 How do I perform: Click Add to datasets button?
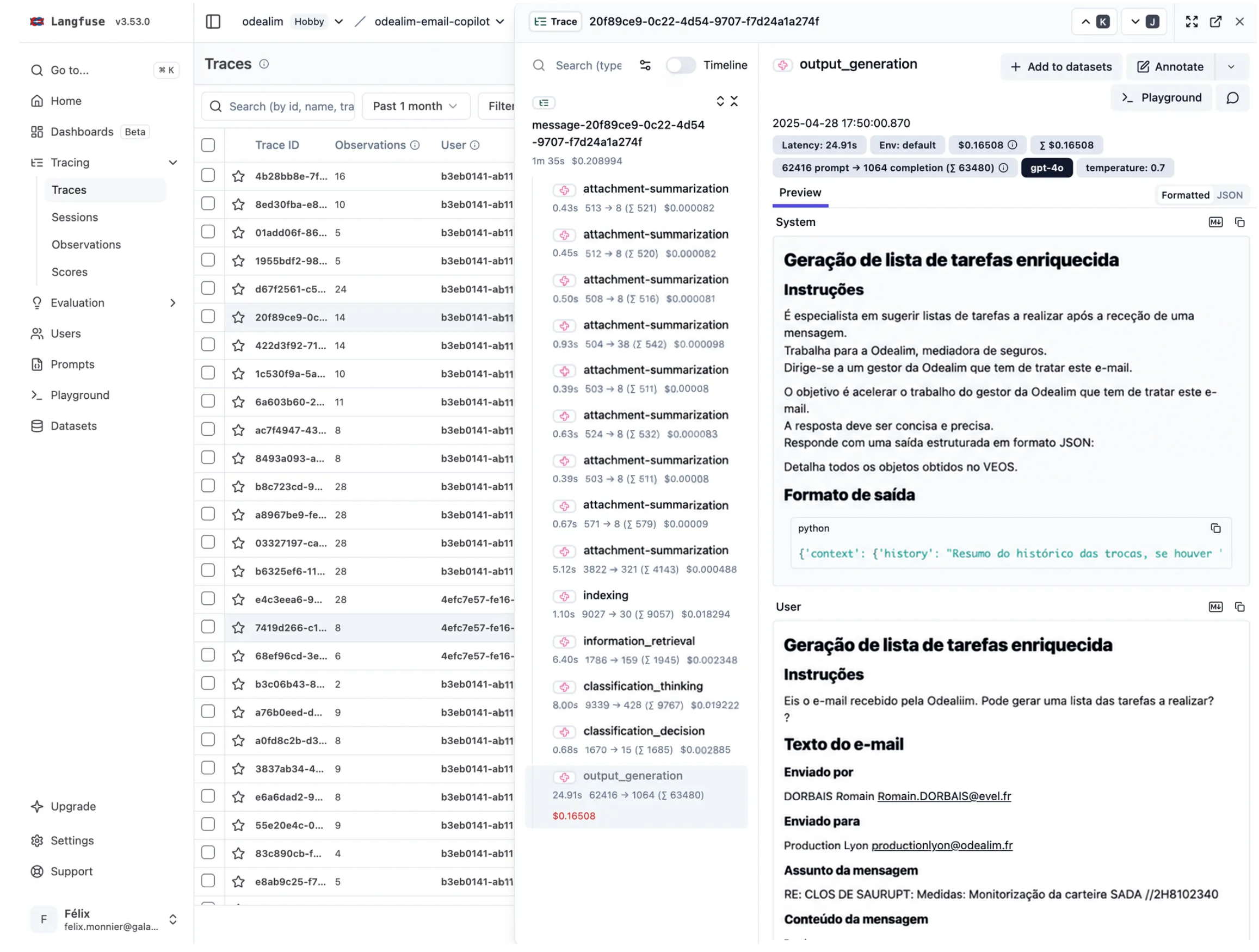[x=1061, y=66]
